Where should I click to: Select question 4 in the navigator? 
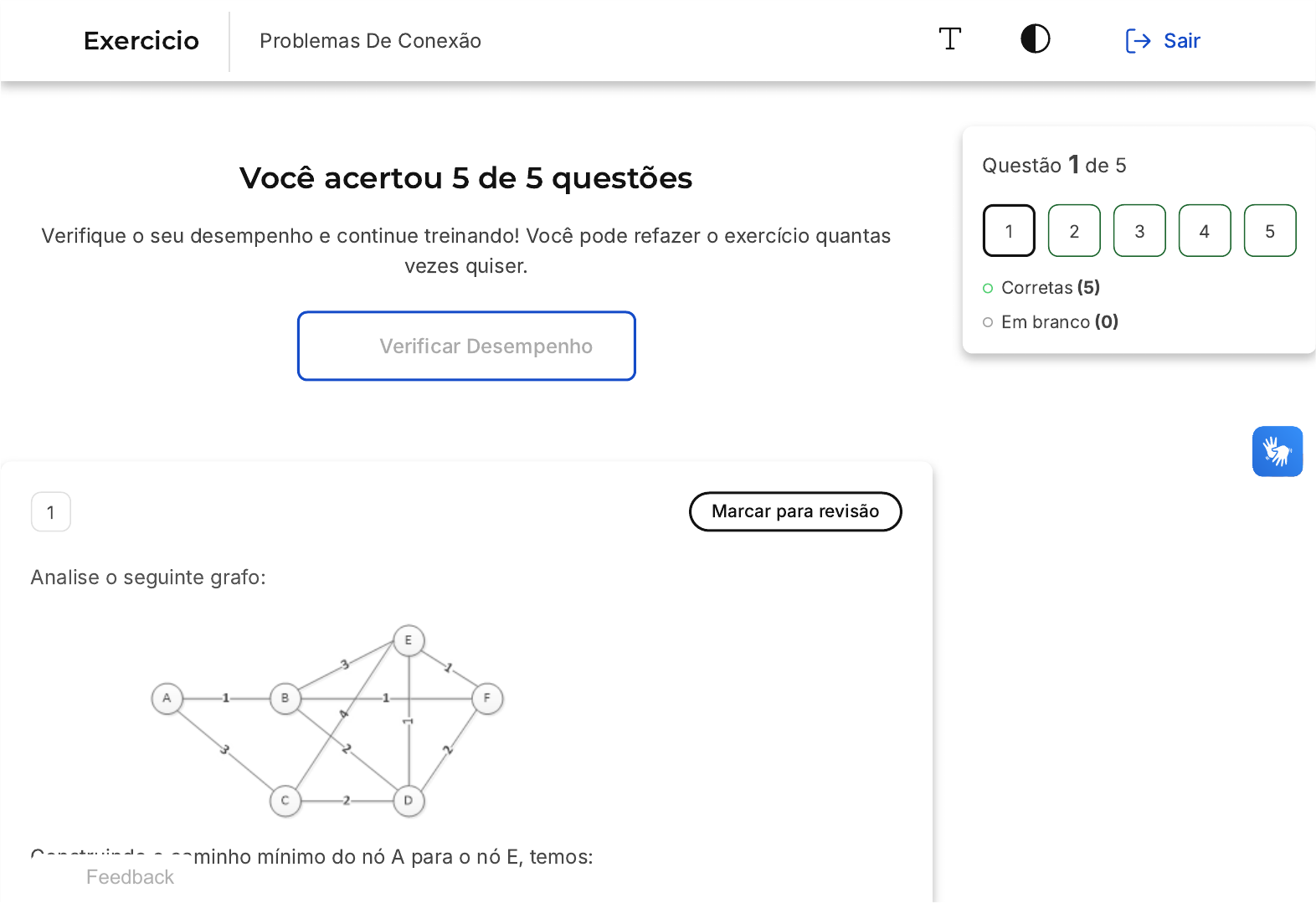1205,231
